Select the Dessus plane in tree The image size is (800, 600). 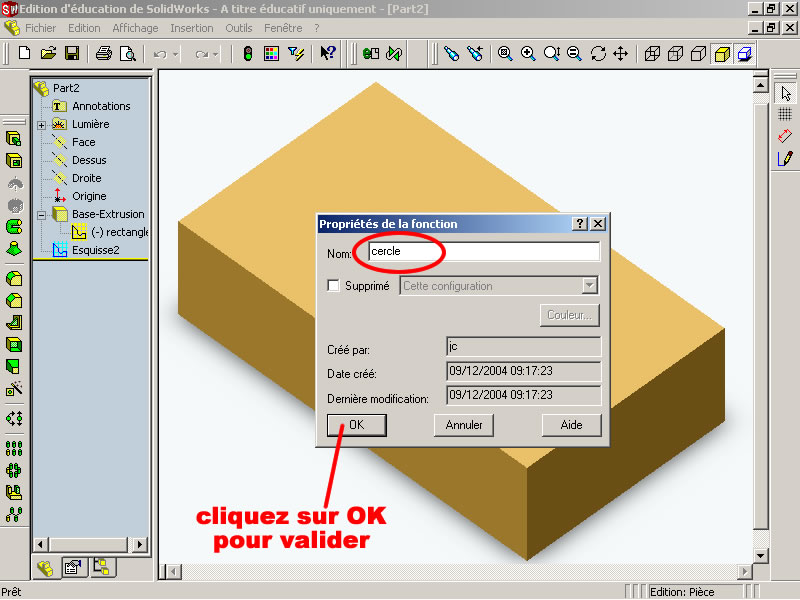[89, 160]
